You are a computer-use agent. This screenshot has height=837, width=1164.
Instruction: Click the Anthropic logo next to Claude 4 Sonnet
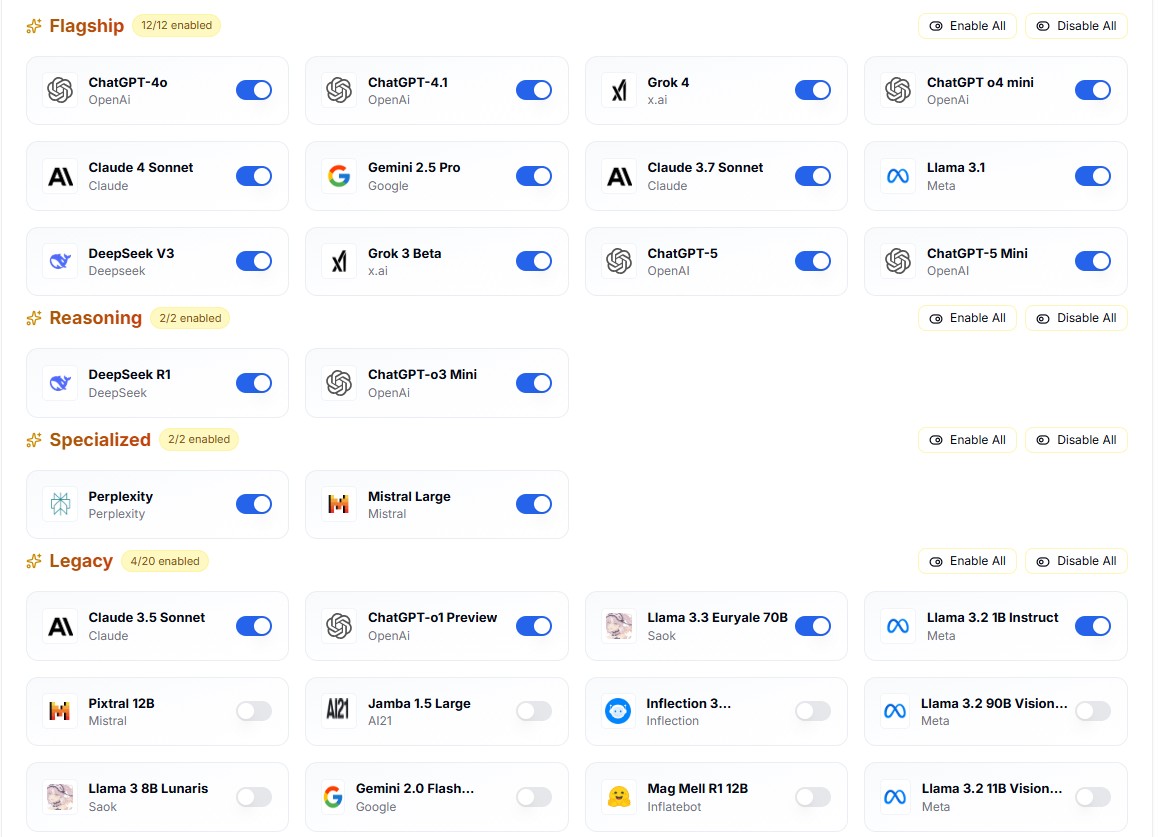tap(60, 176)
